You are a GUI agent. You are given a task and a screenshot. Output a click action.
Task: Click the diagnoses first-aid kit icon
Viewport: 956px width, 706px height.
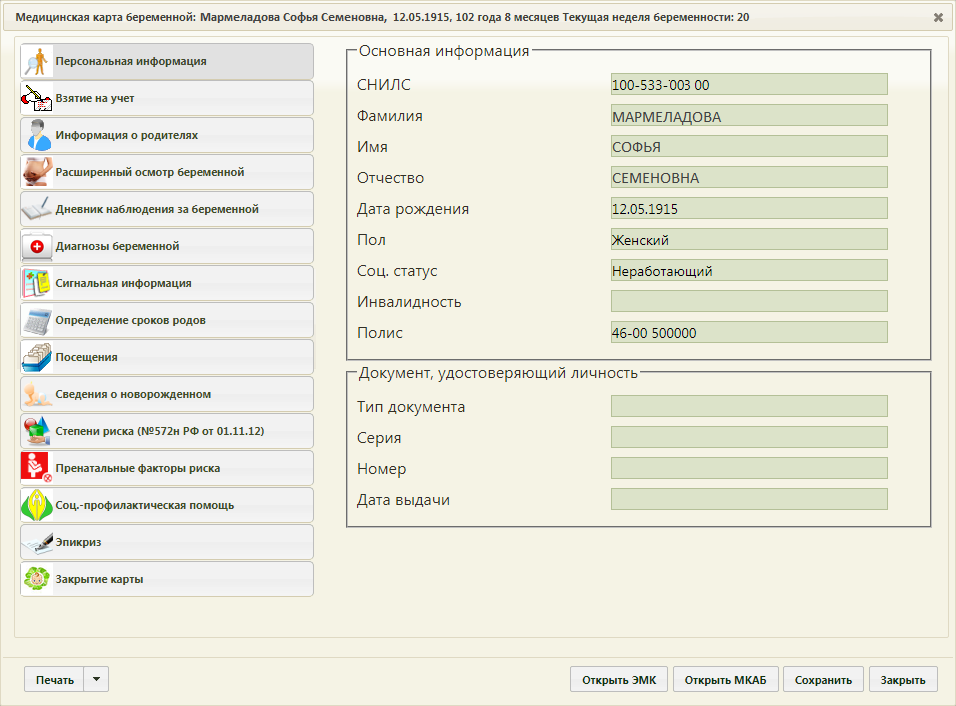(37, 246)
